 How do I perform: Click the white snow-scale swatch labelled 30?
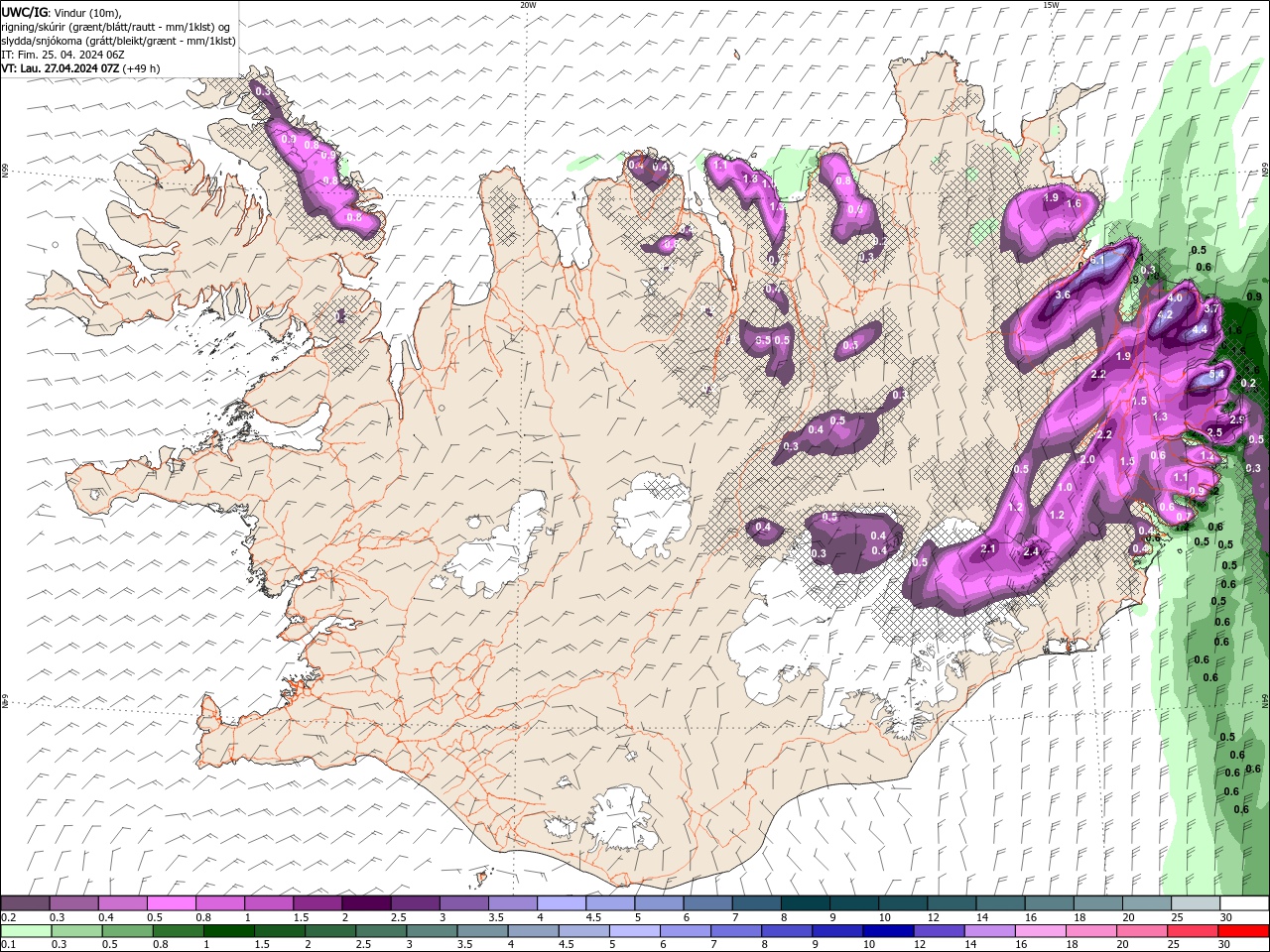tap(1245, 903)
